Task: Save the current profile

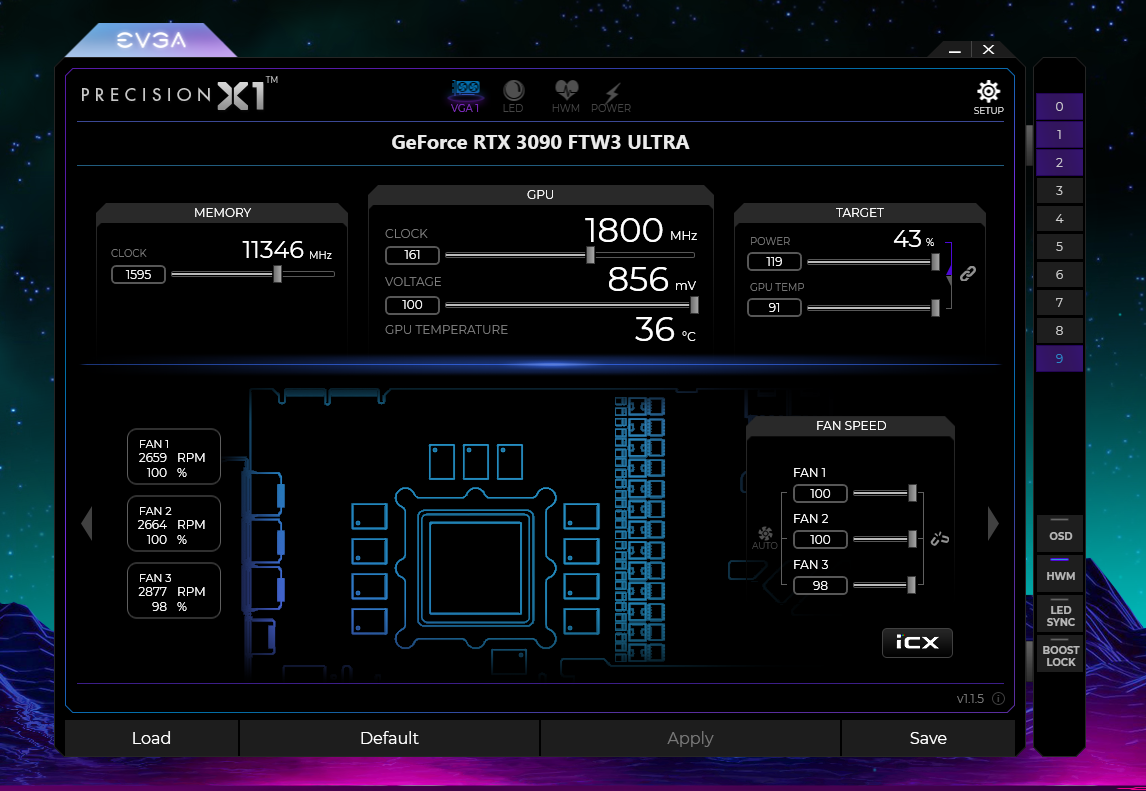Action: [928, 738]
